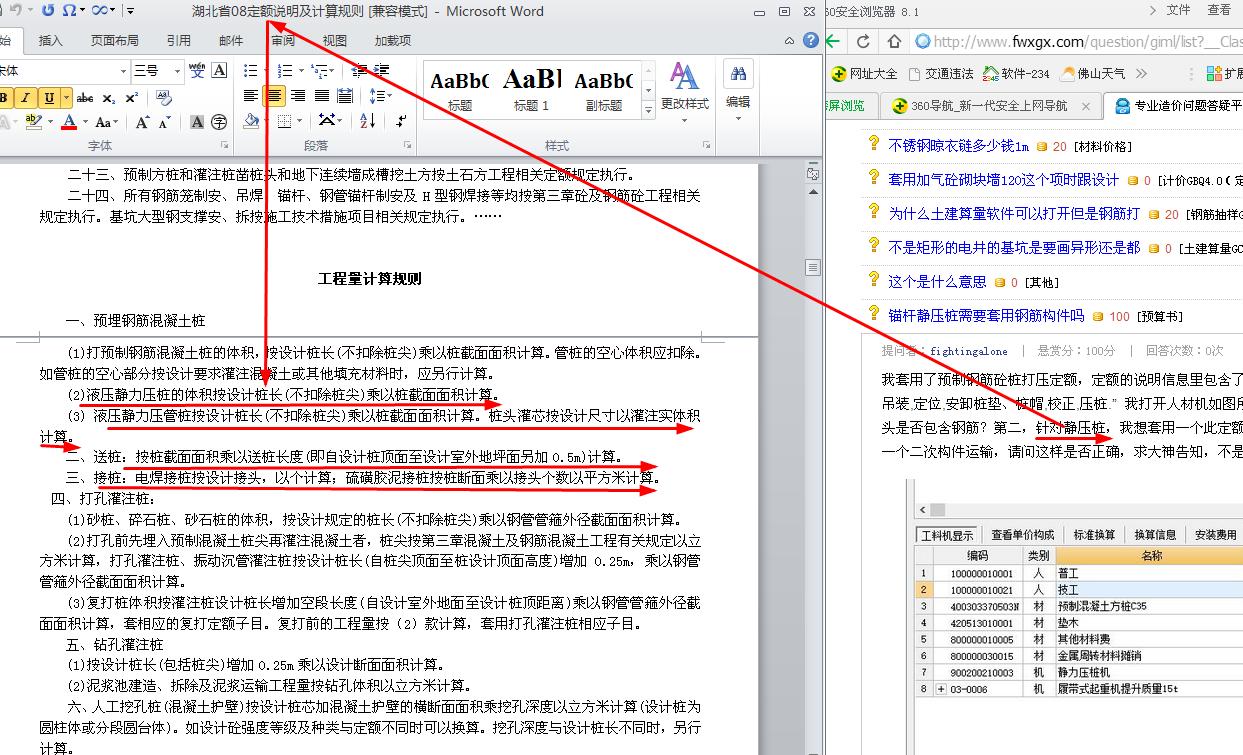Switch to the 引用 ribbon tab
Viewport: 1243px width, 755px height.
(179, 41)
